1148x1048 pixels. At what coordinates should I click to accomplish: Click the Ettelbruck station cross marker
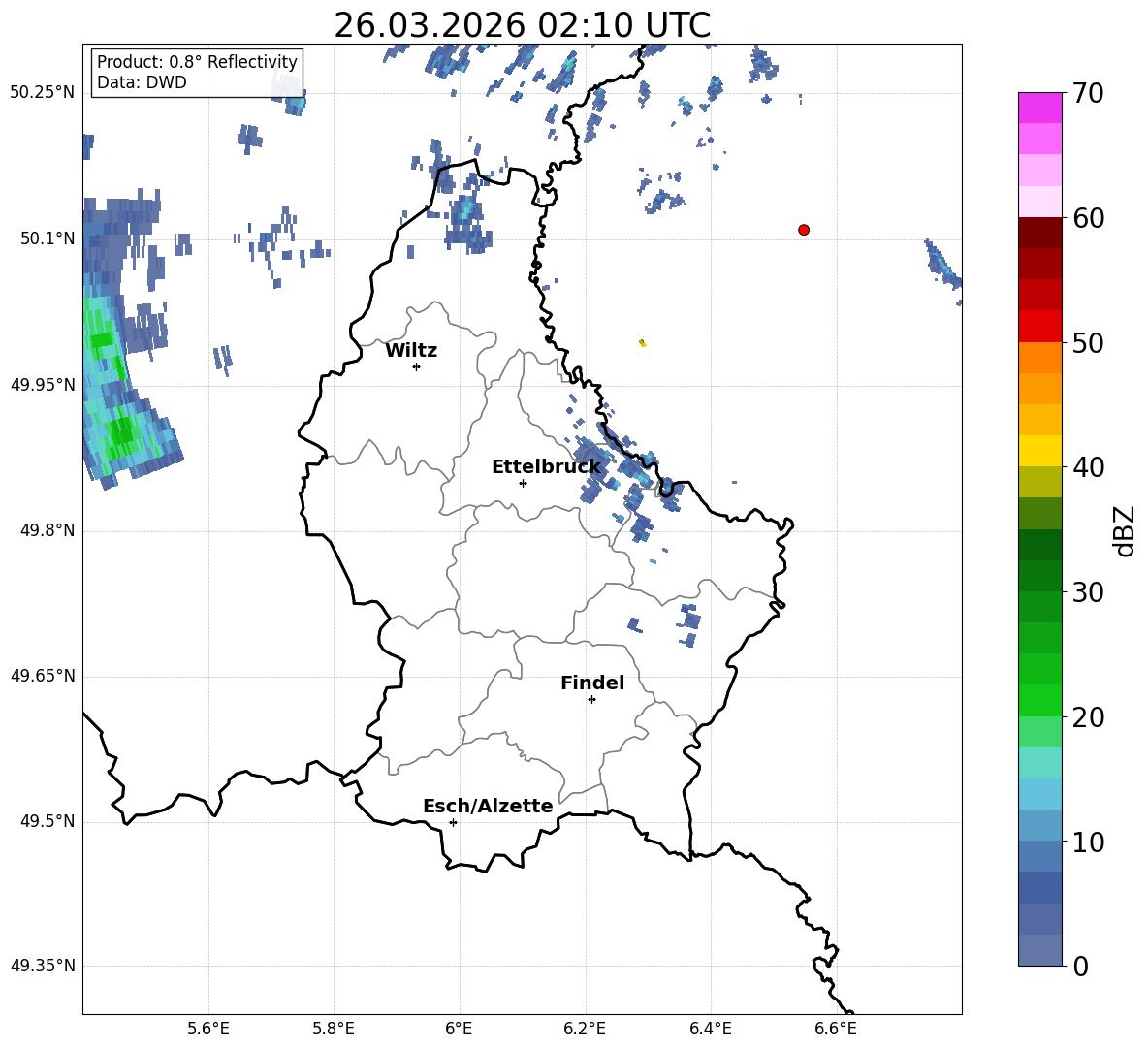[523, 483]
